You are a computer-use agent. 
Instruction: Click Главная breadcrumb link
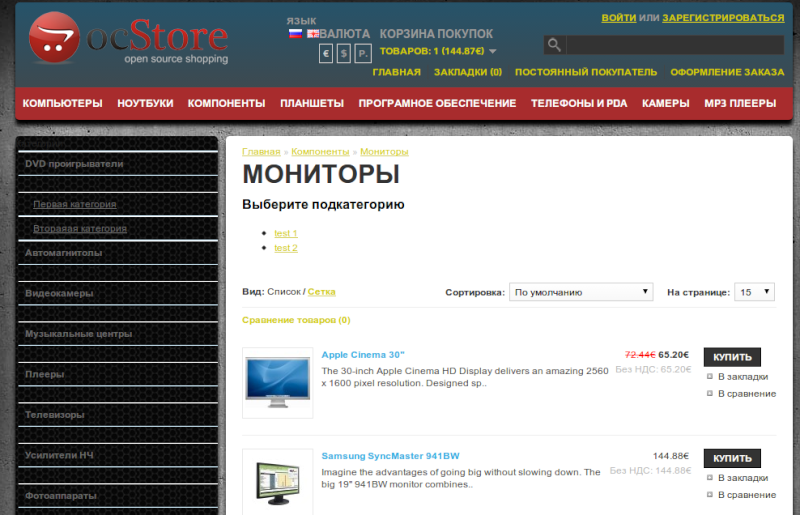261,152
